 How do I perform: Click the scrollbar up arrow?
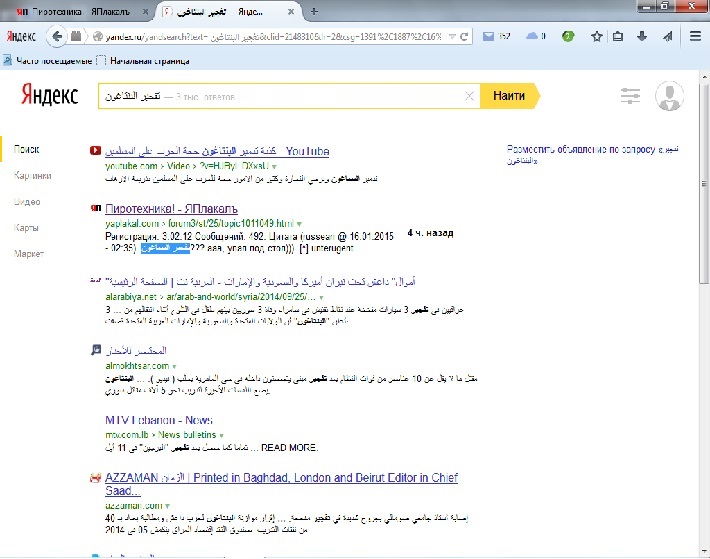pyautogui.click(x=704, y=76)
